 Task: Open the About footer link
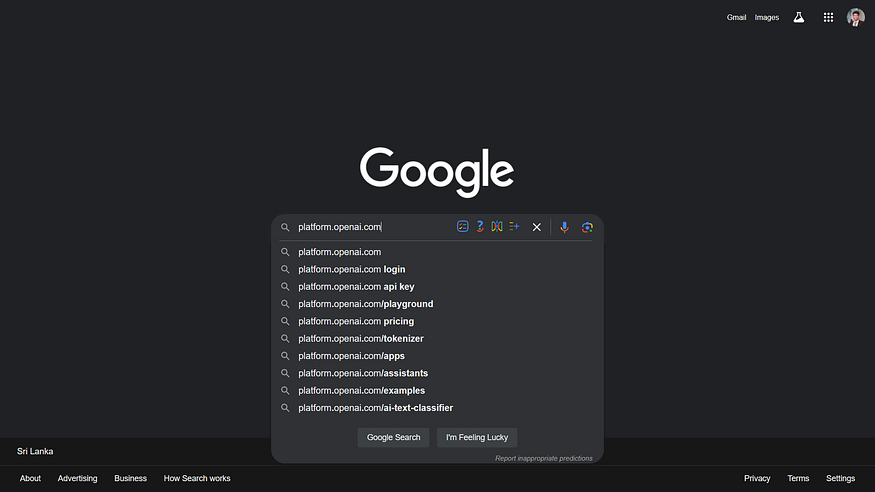(x=30, y=478)
